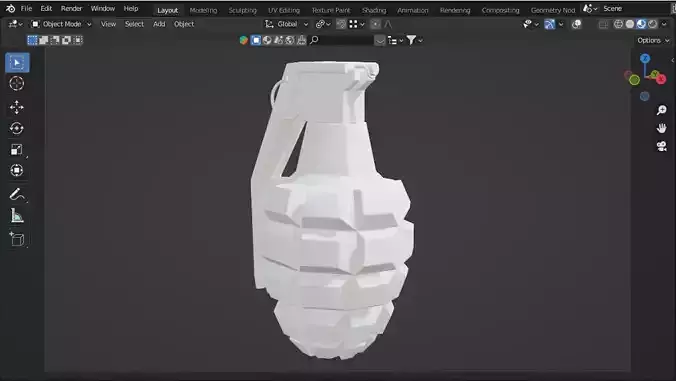Switch to the UV Editing workspace tab
Screen dimensions: 676x381
(284, 10)
